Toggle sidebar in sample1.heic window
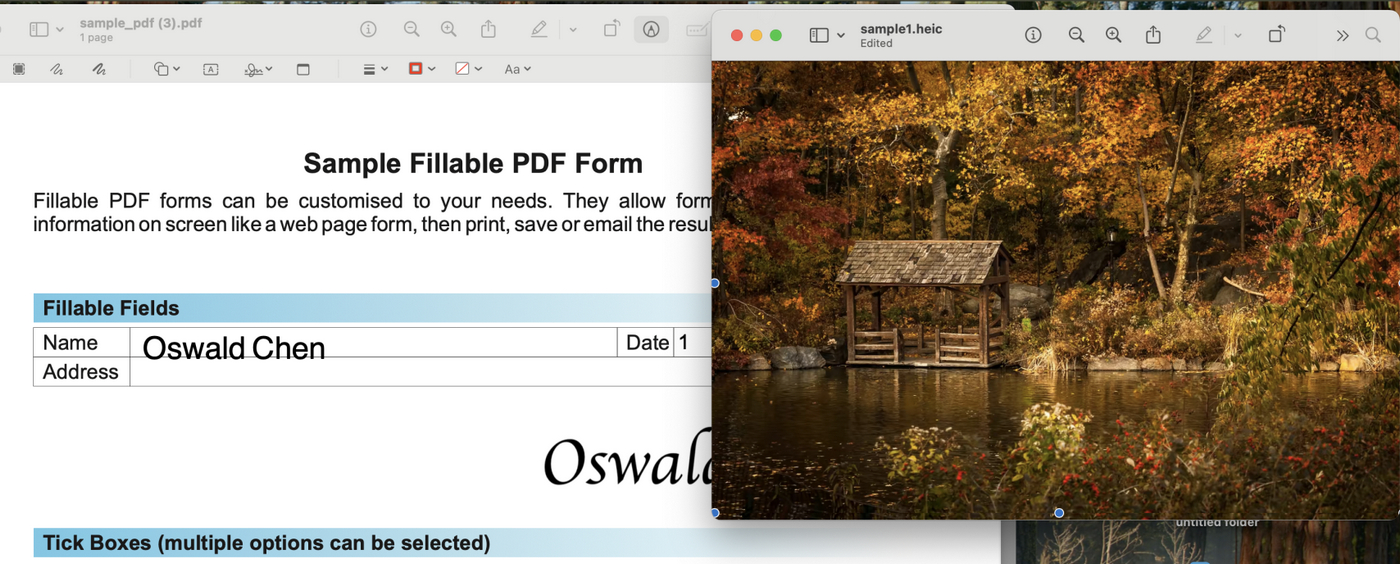 (x=819, y=35)
